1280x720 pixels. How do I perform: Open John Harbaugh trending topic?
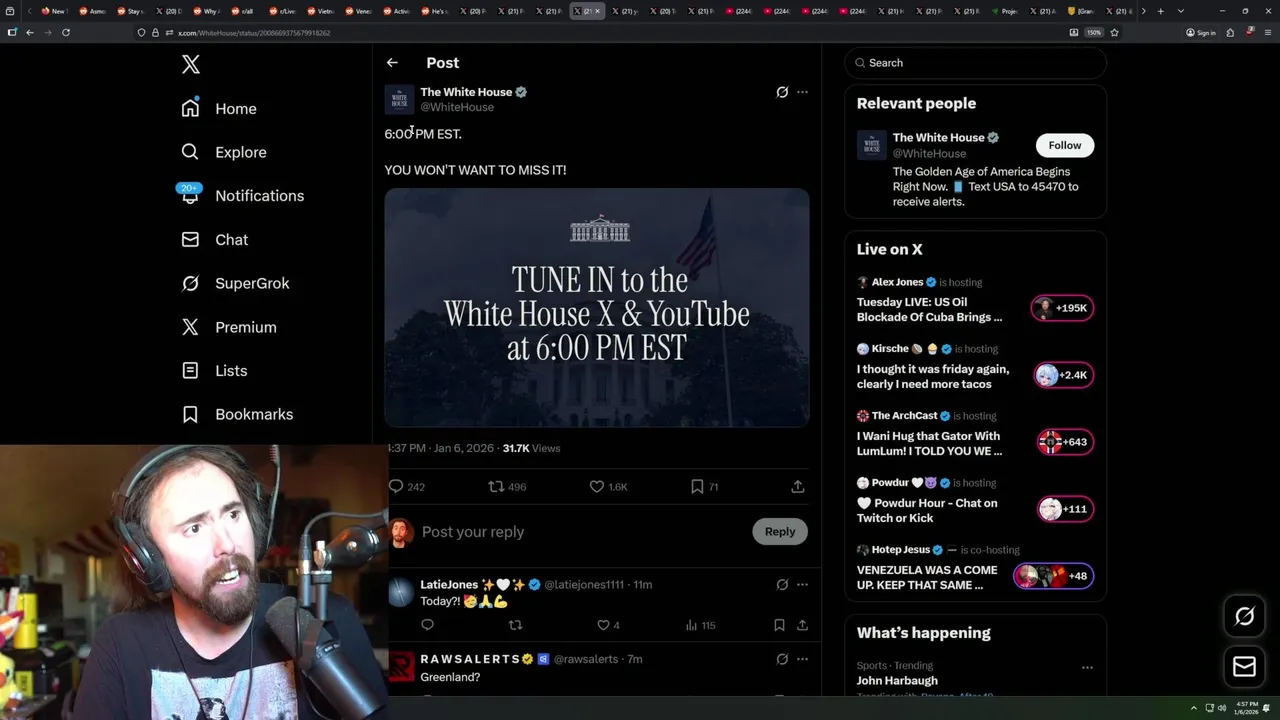tap(897, 680)
